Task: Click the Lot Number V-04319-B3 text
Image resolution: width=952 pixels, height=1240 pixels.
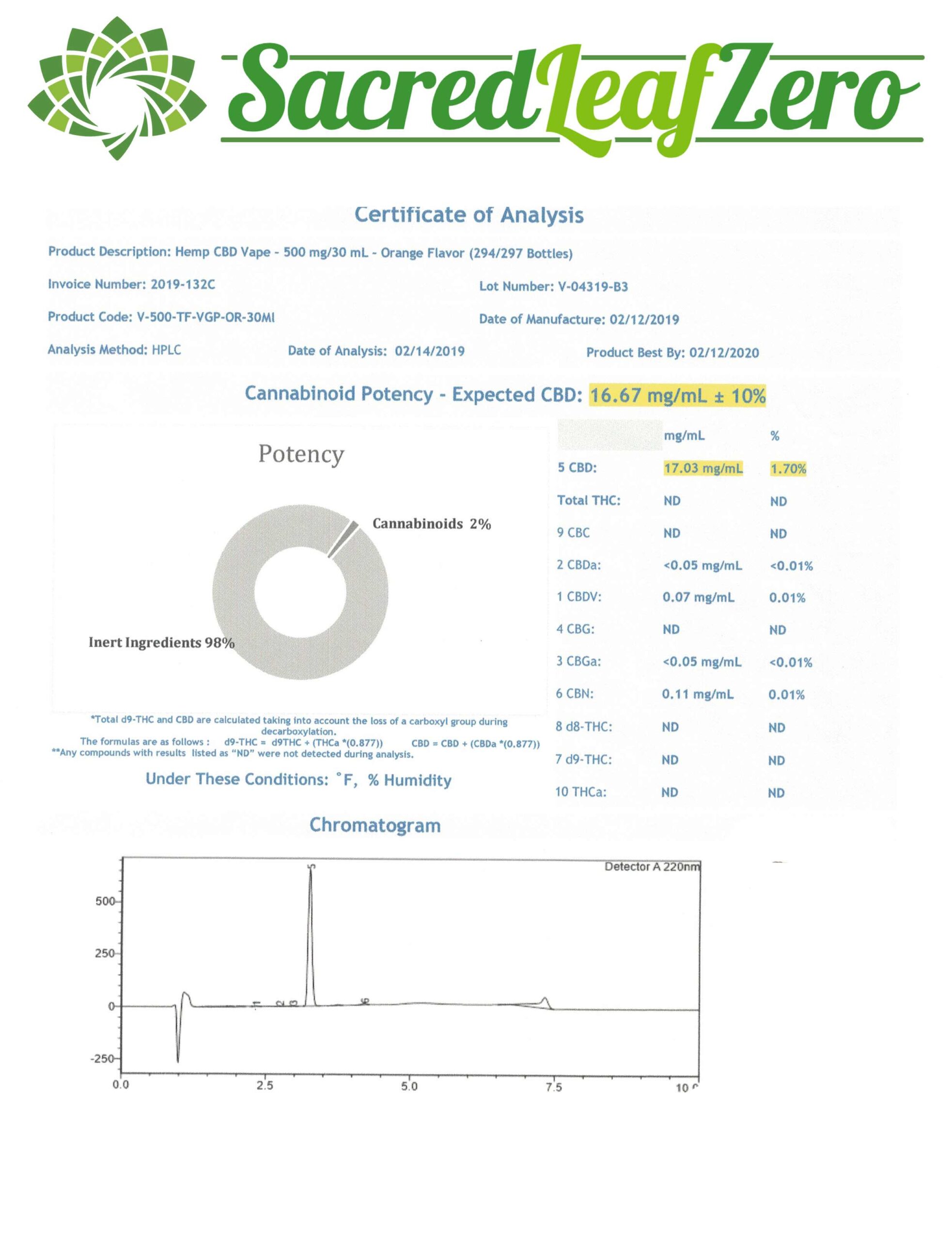Action: [x=553, y=287]
